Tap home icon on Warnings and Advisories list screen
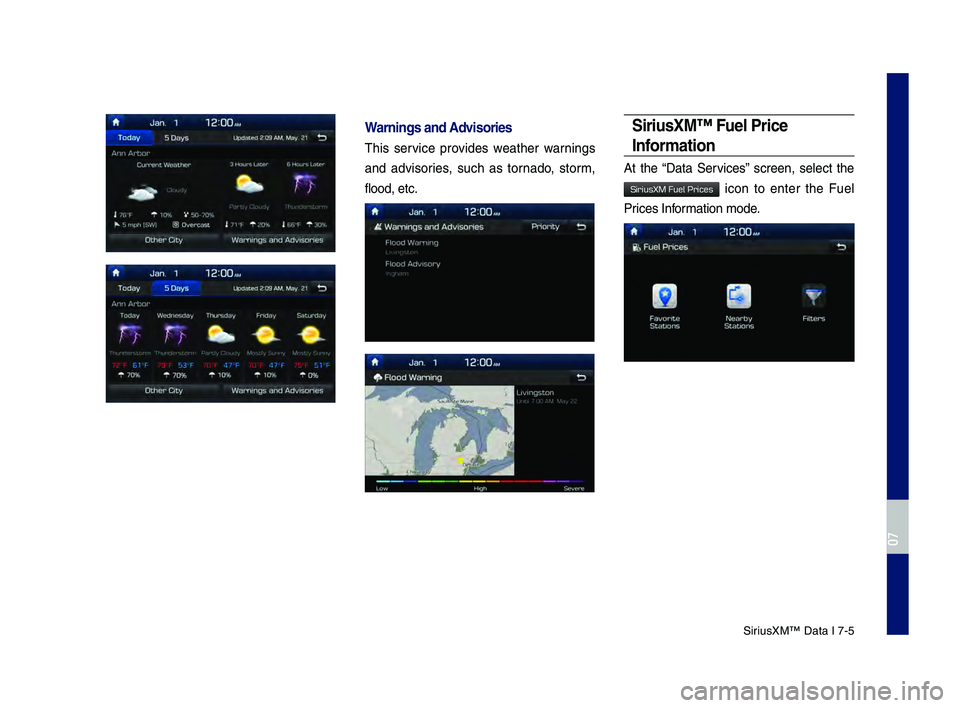The image size is (960, 708). click(x=375, y=211)
